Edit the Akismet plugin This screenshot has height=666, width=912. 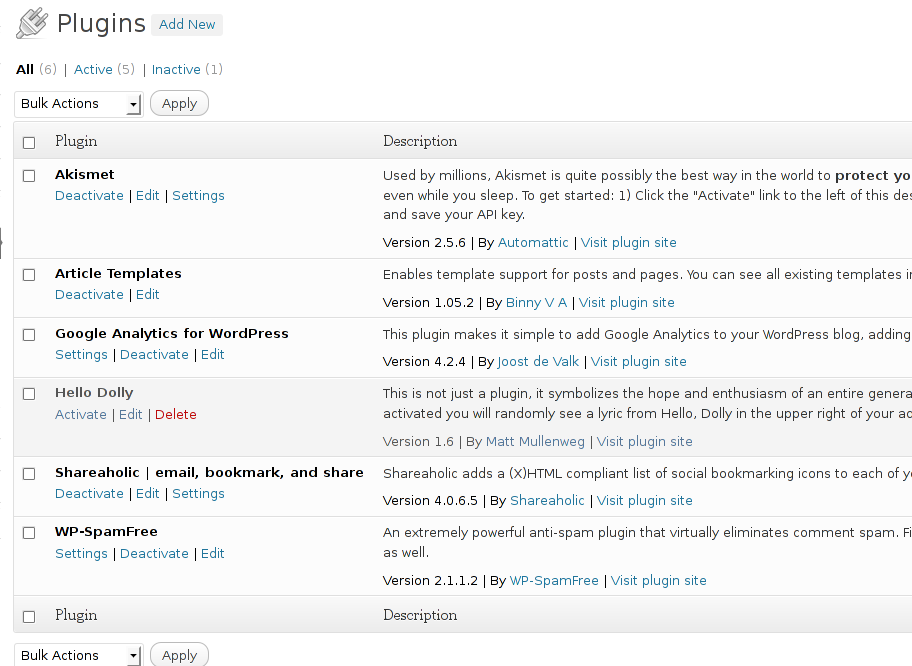(147, 195)
